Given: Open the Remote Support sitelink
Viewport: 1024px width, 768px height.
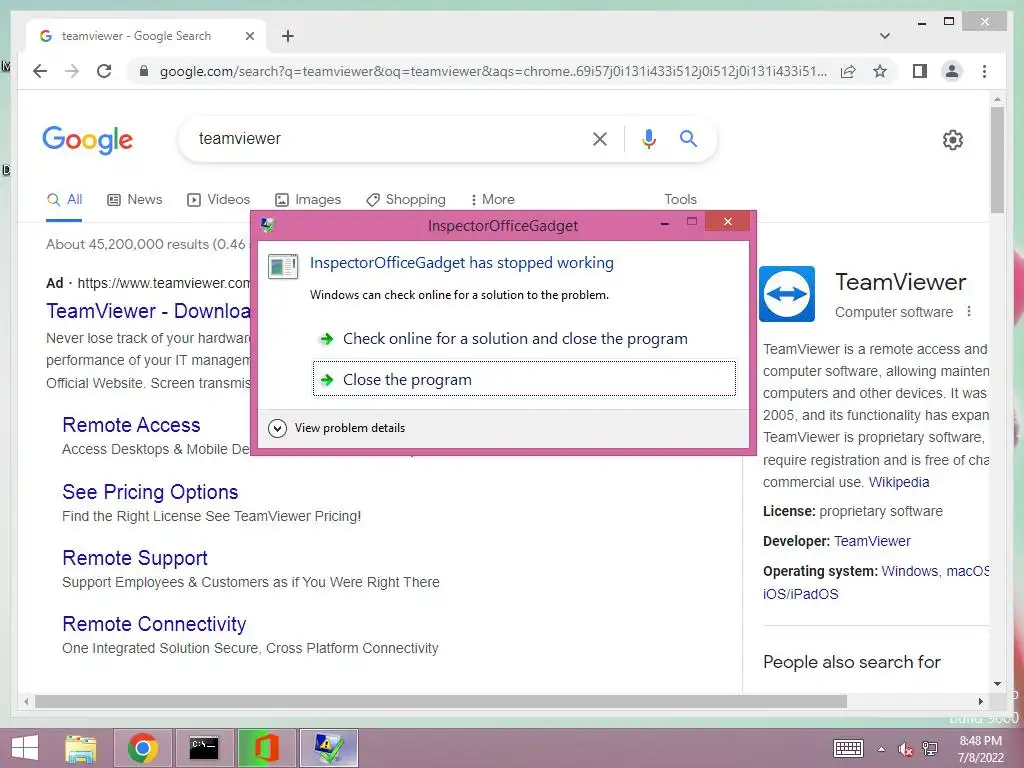Looking at the screenshot, I should (135, 558).
